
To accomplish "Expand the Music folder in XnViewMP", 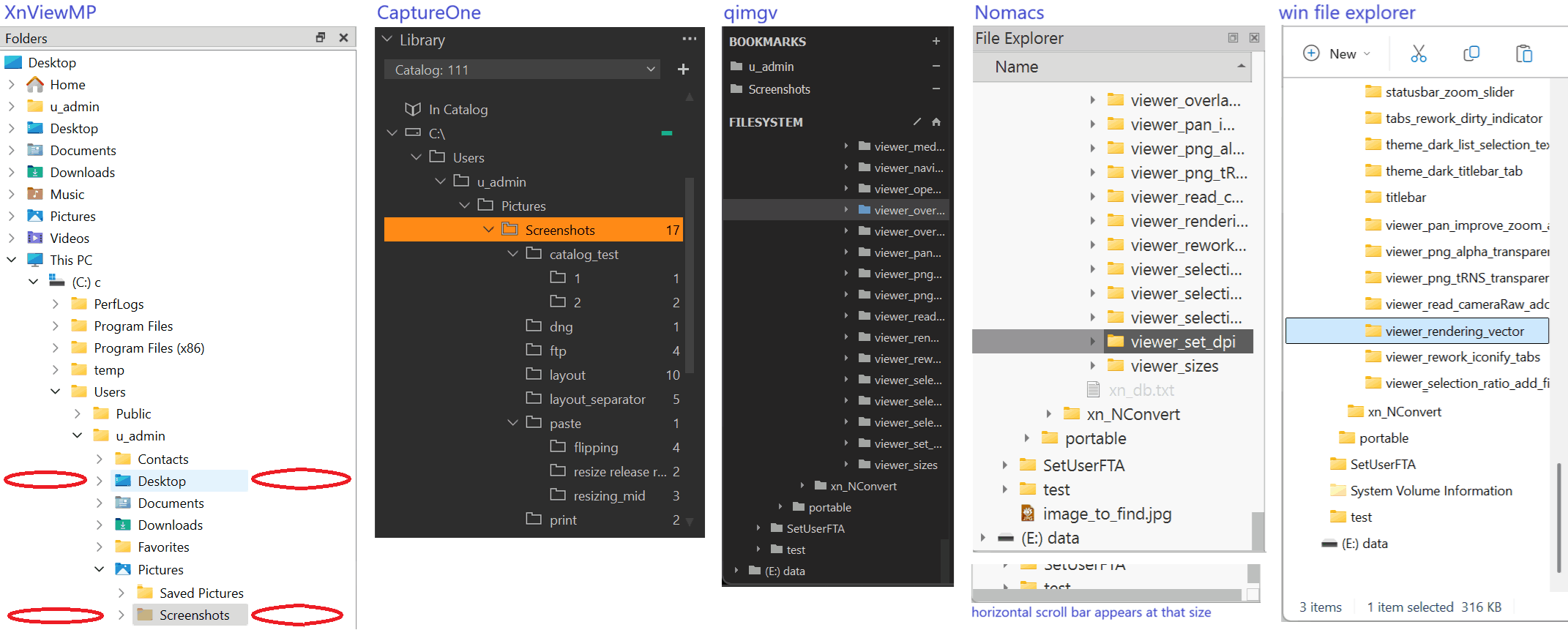I will coord(11,195).
